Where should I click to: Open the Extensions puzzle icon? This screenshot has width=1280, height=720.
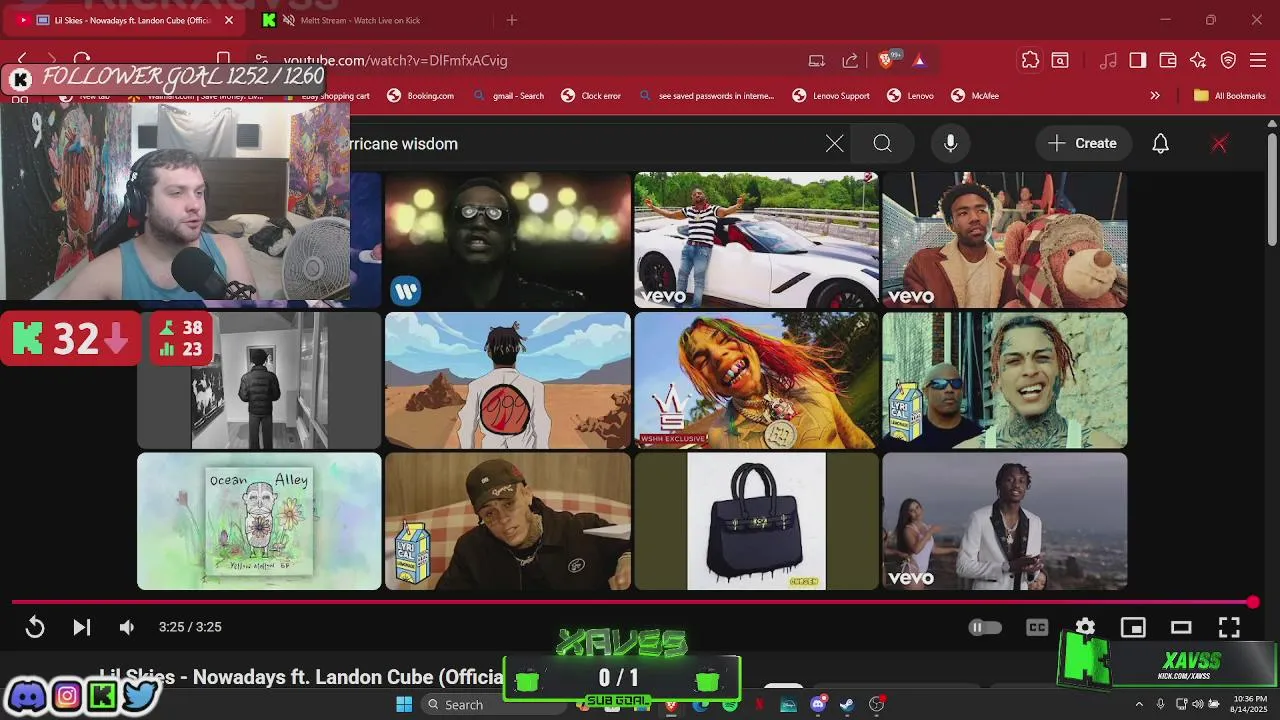pyautogui.click(x=1030, y=61)
